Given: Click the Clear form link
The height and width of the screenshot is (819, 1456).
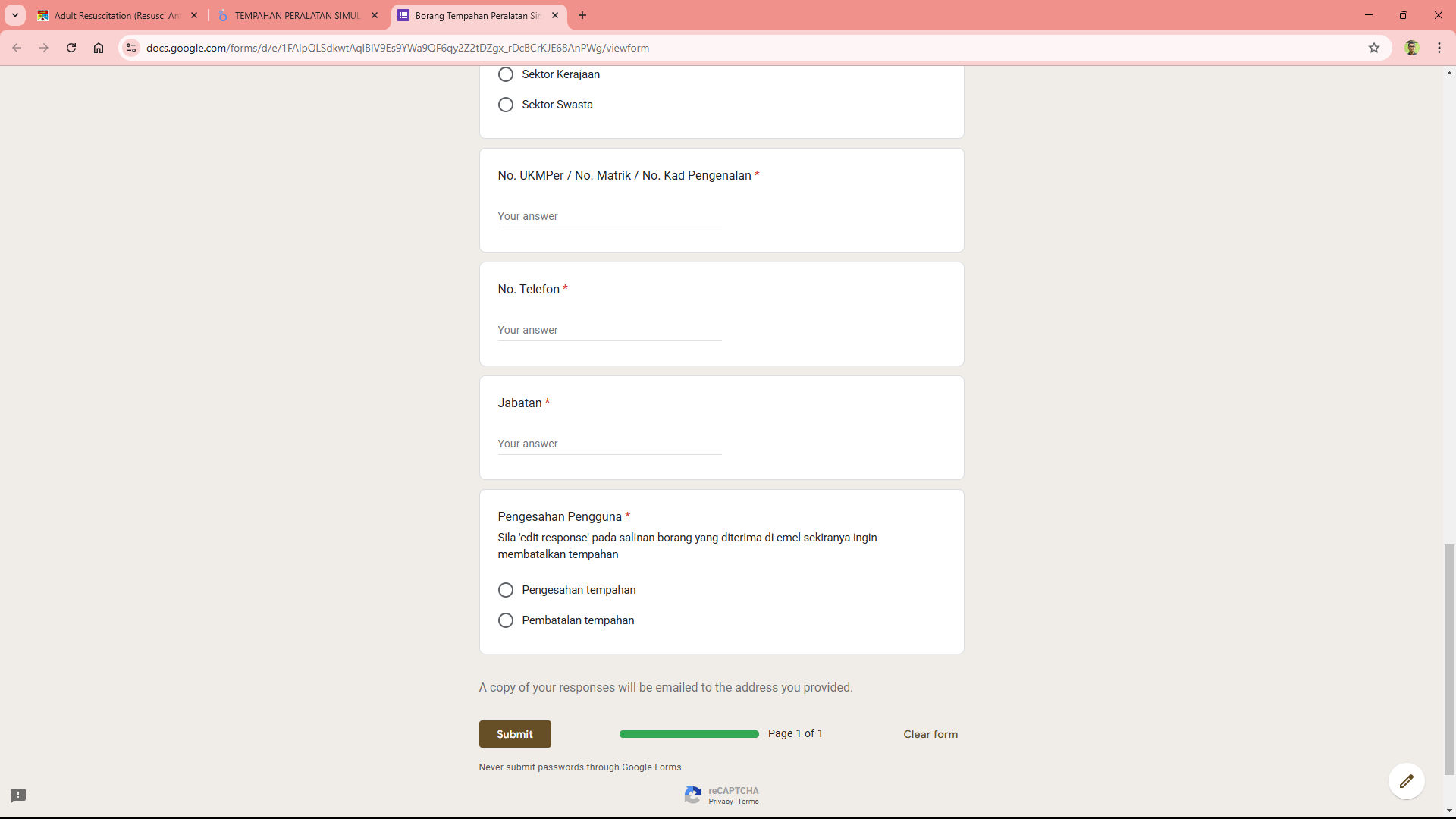Looking at the screenshot, I should pyautogui.click(x=930, y=734).
